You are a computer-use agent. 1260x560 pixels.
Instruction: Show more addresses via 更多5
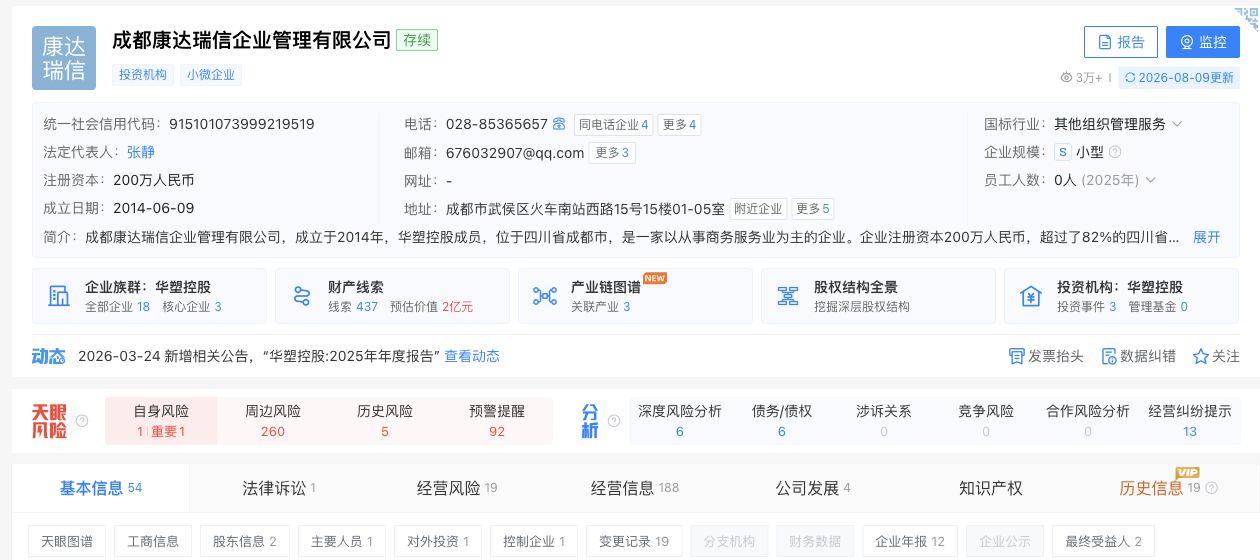812,209
